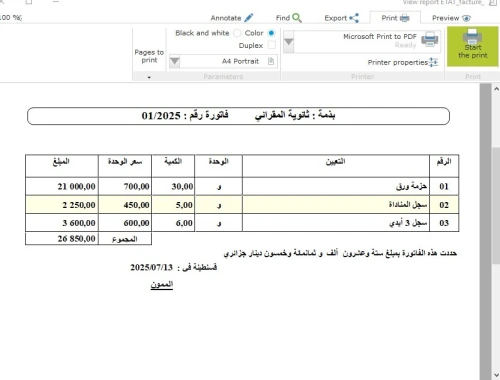Expand the arrow below Pages to print
Screen dimensions: 500x380
click(x=149, y=77)
